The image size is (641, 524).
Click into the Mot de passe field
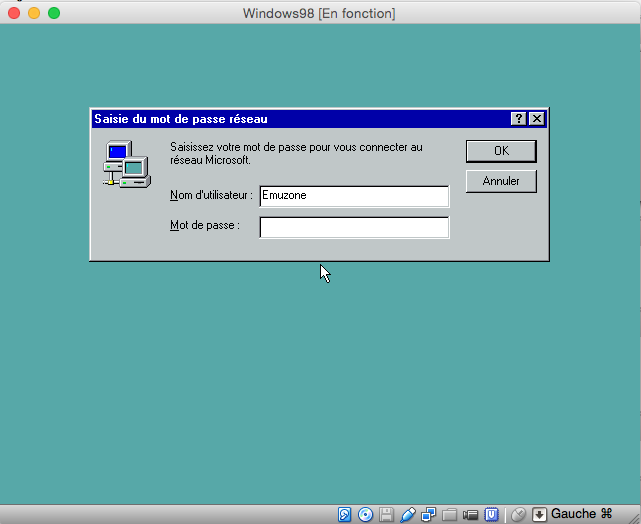point(354,227)
